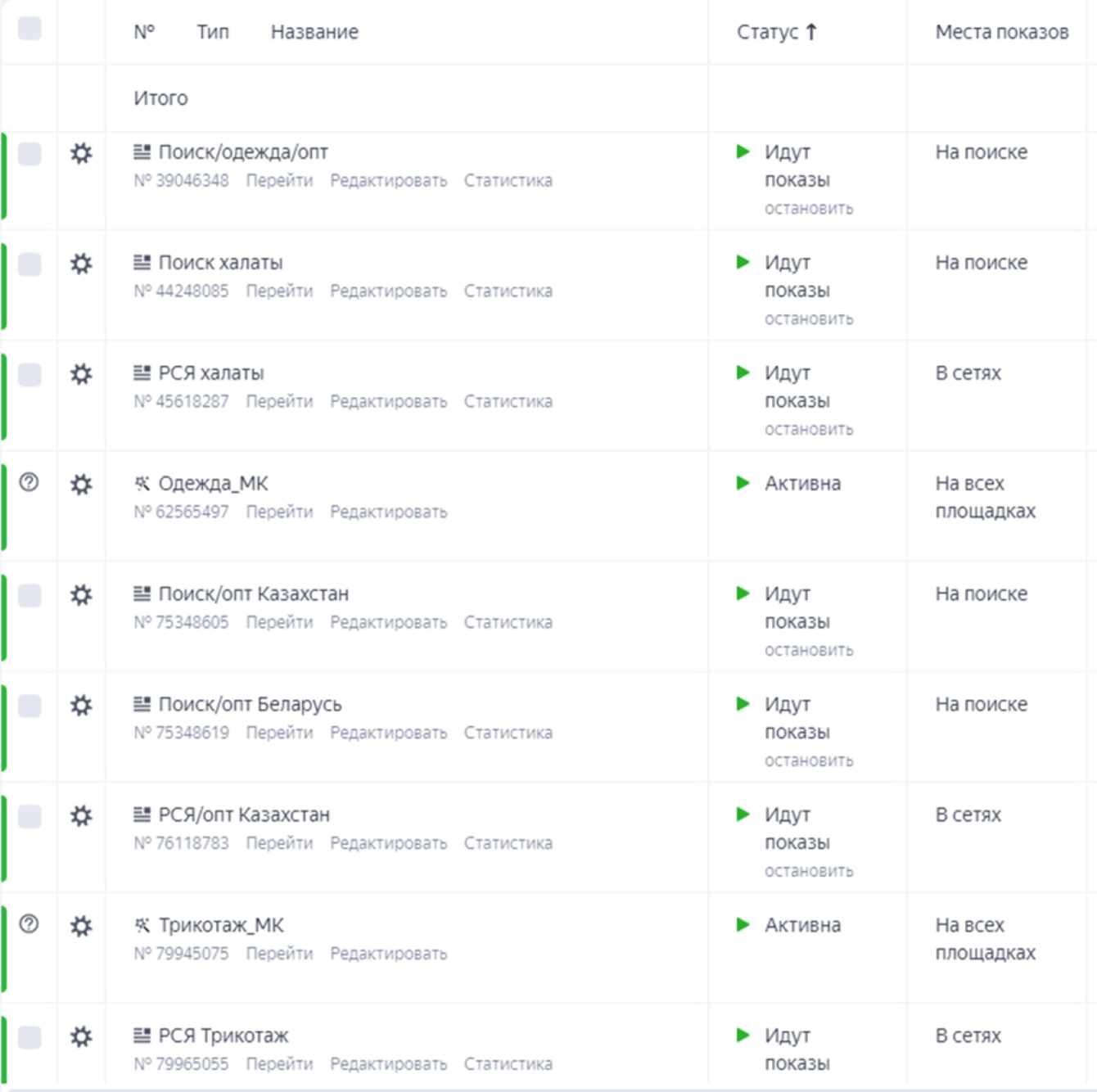The width and height of the screenshot is (1097, 1092).
Task: Open campaign name Поиск/опт Казахстан
Action: [x=253, y=594]
